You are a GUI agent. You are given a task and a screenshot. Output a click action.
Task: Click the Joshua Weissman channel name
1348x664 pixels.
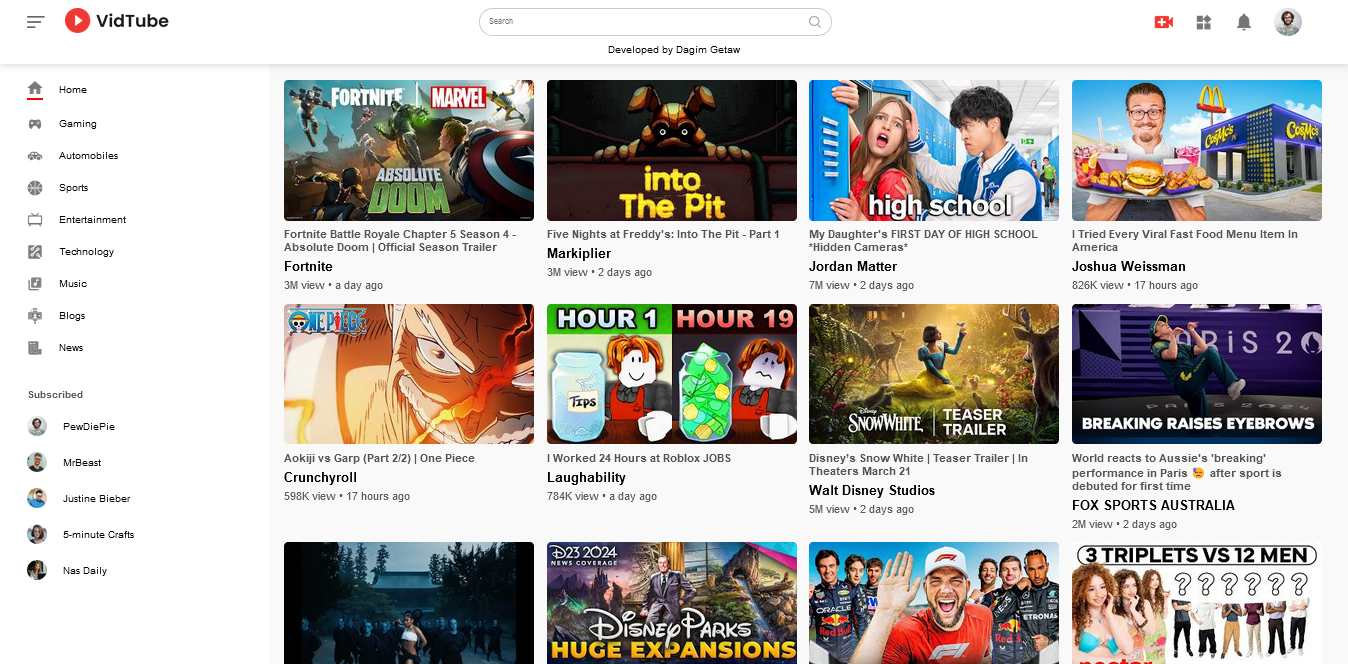pos(1129,266)
